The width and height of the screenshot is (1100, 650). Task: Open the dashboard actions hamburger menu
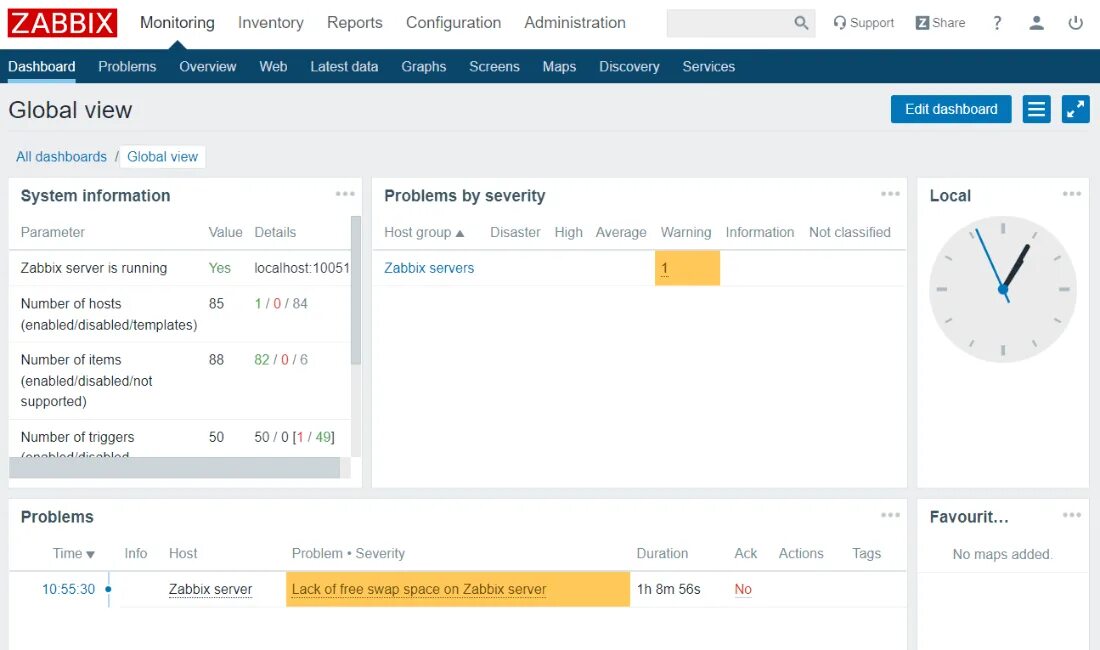coord(1036,109)
